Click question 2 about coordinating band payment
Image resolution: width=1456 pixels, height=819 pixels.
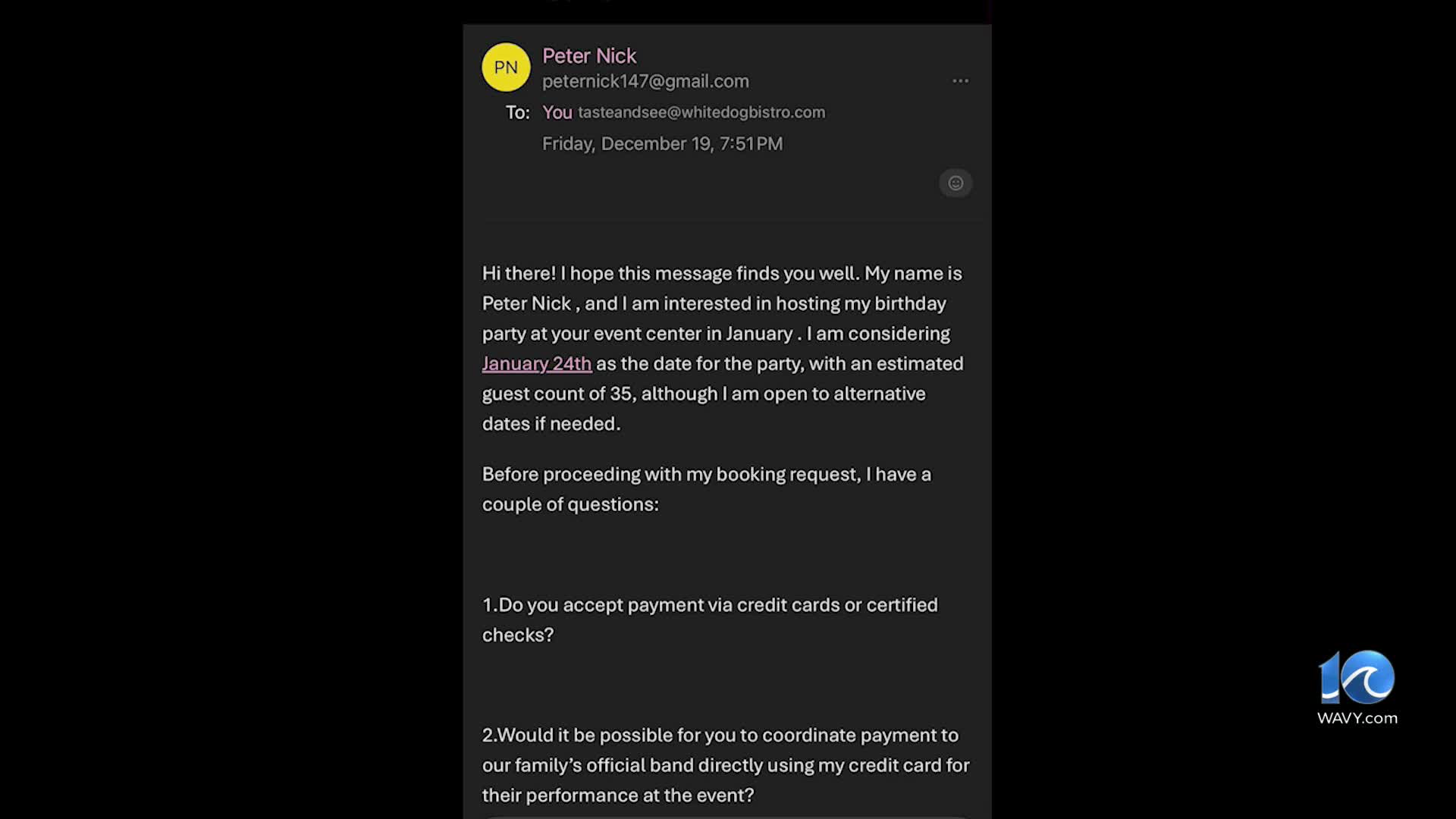coord(726,765)
